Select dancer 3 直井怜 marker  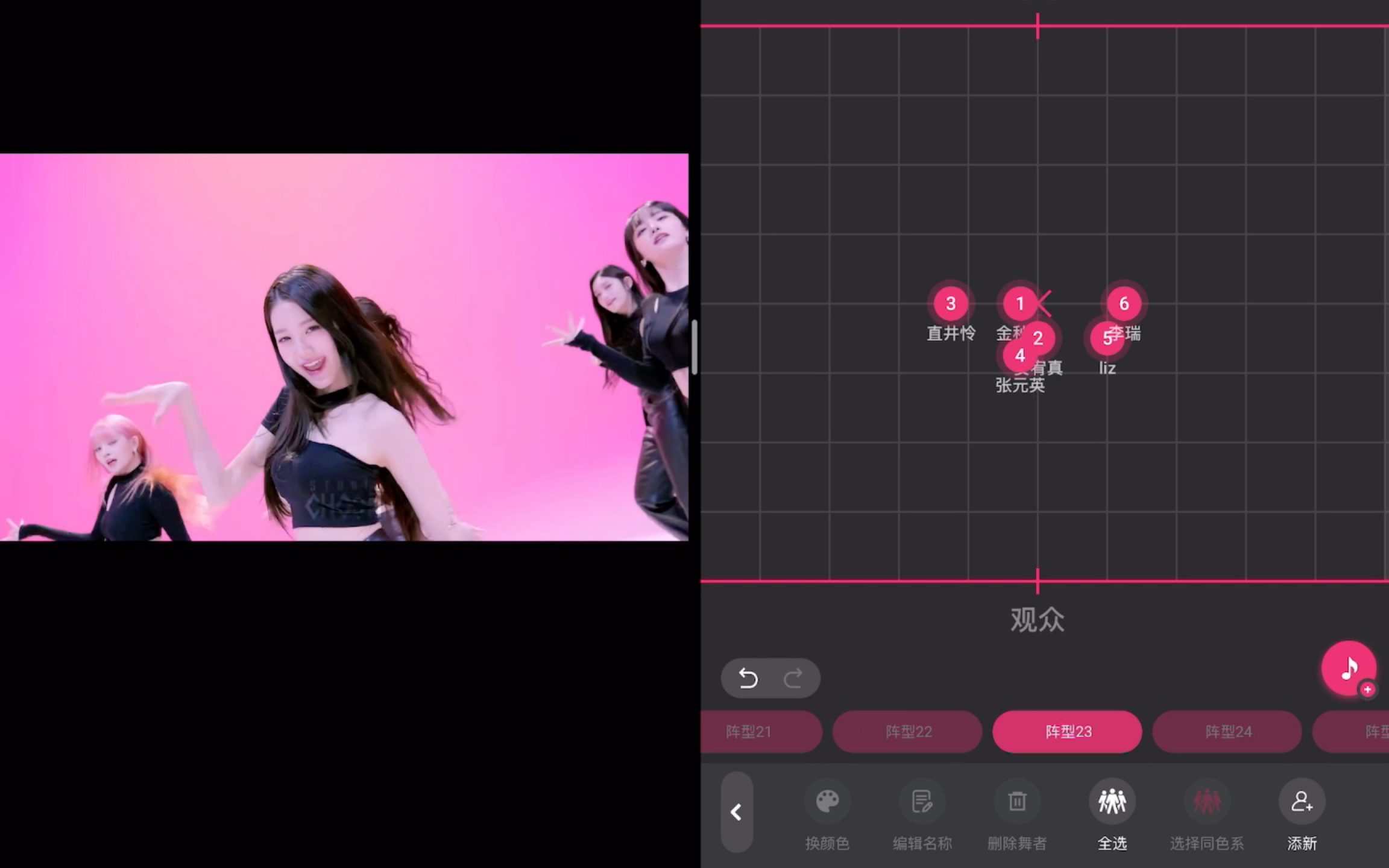(x=951, y=303)
